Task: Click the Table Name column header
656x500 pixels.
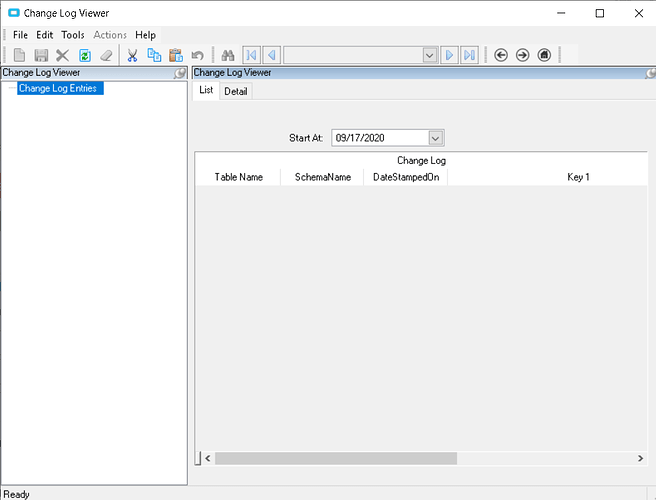Action: point(238,177)
